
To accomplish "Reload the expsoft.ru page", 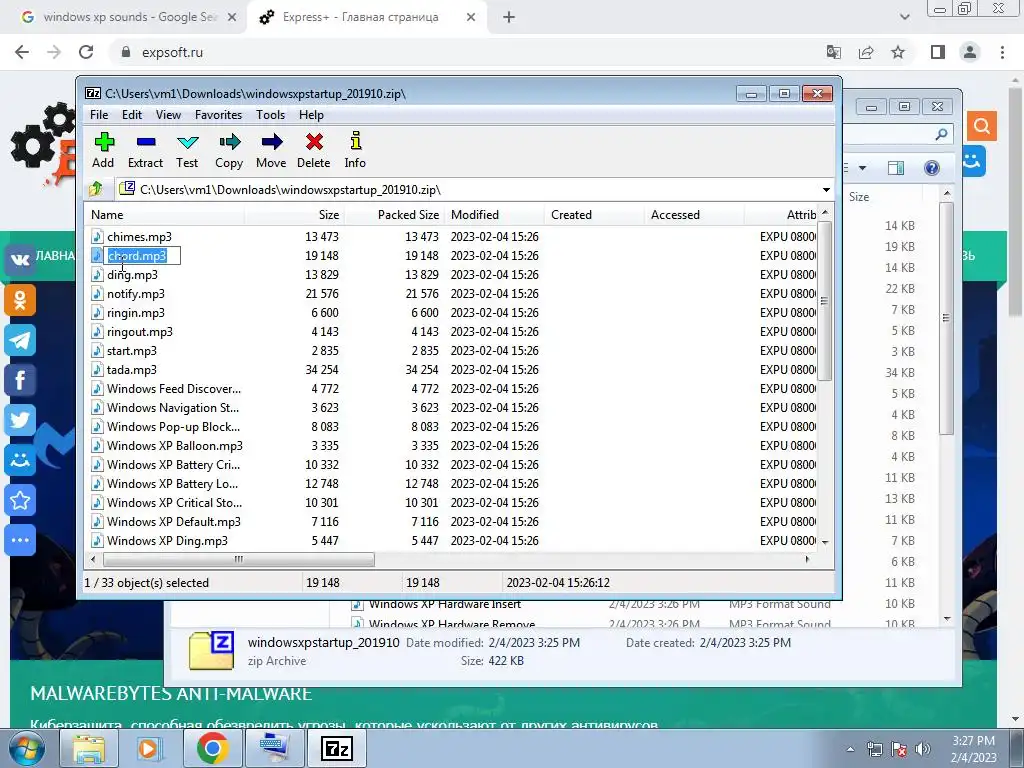I will point(86,52).
